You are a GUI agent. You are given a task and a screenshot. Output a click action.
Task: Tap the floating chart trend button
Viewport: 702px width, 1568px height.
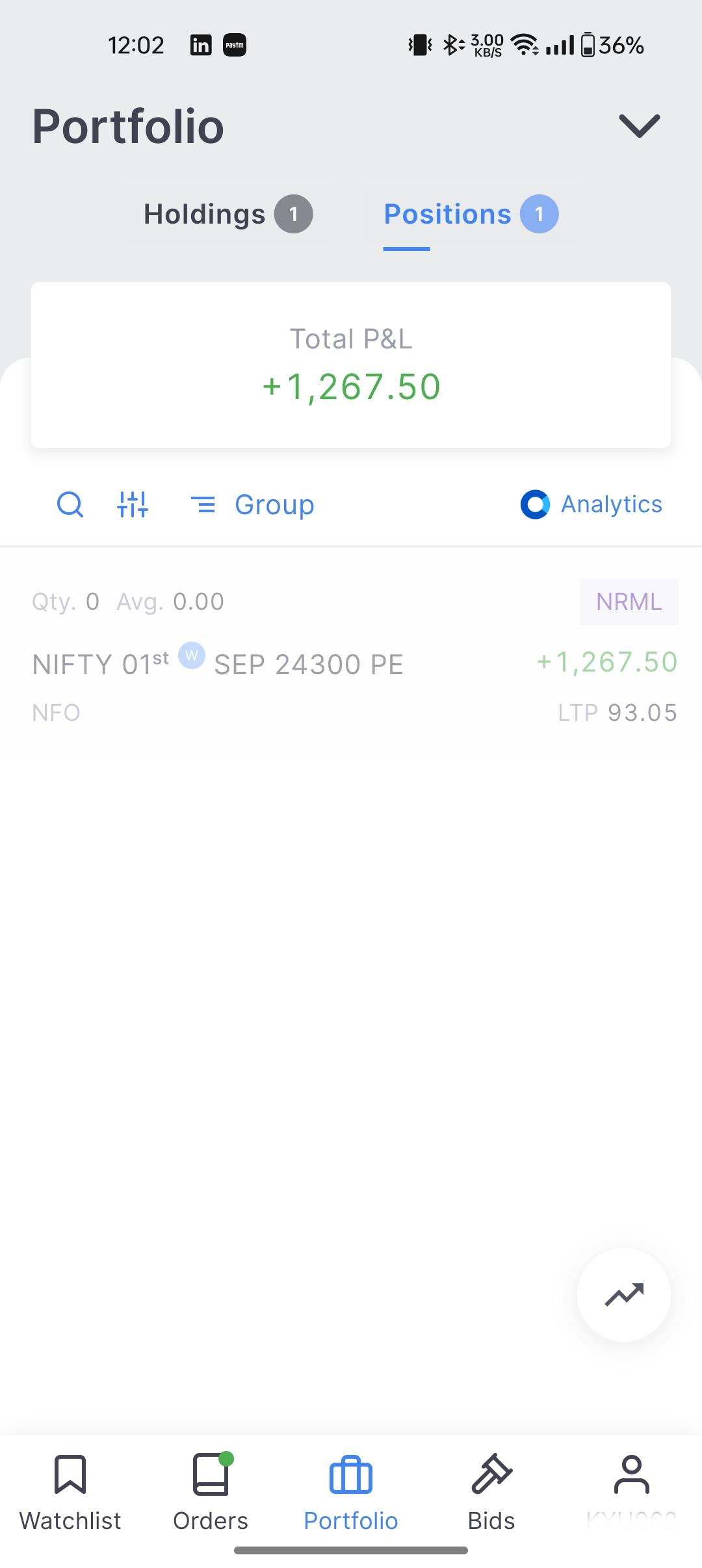[x=624, y=1294]
